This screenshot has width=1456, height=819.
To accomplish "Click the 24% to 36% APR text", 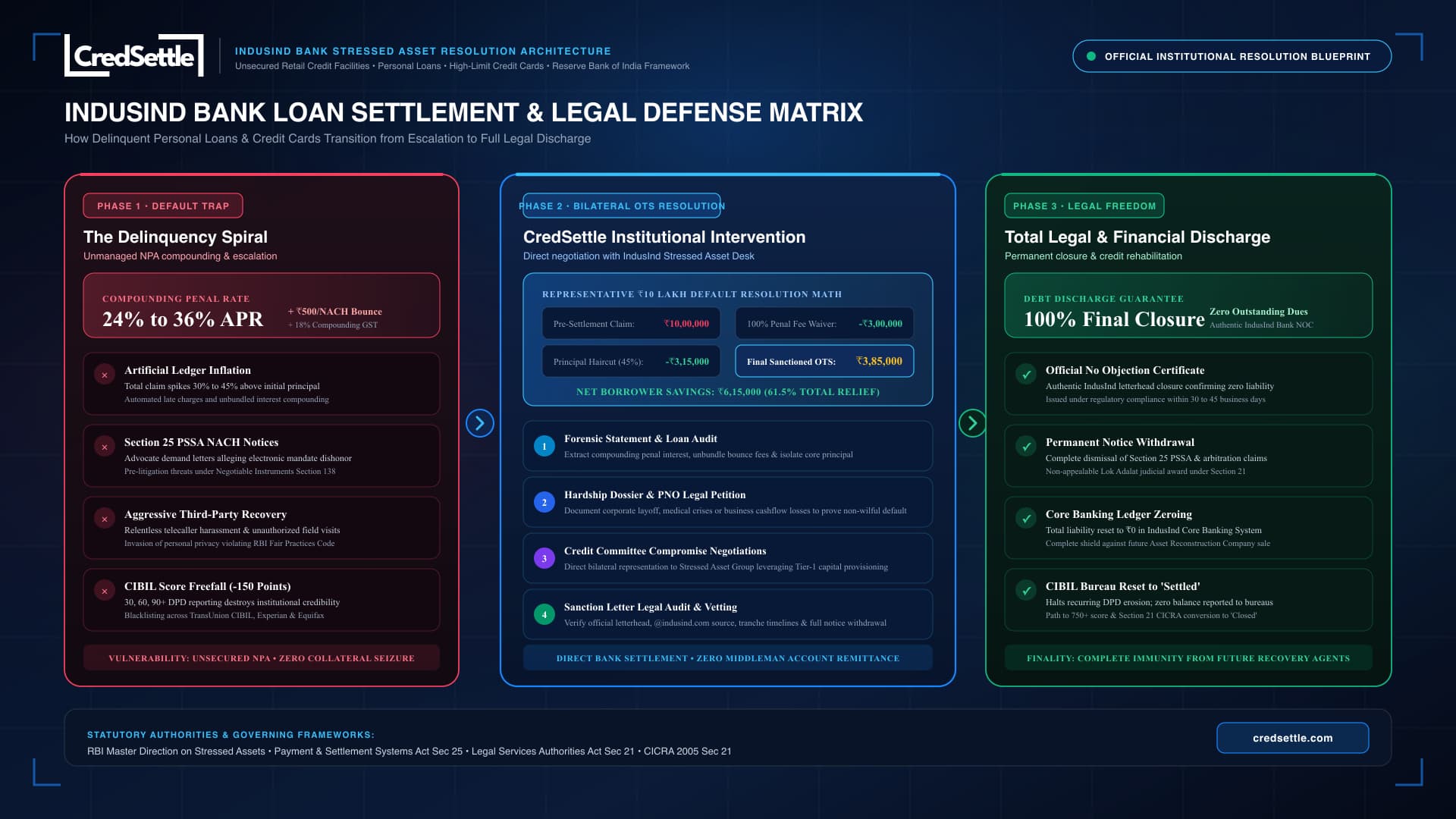I will tap(183, 319).
